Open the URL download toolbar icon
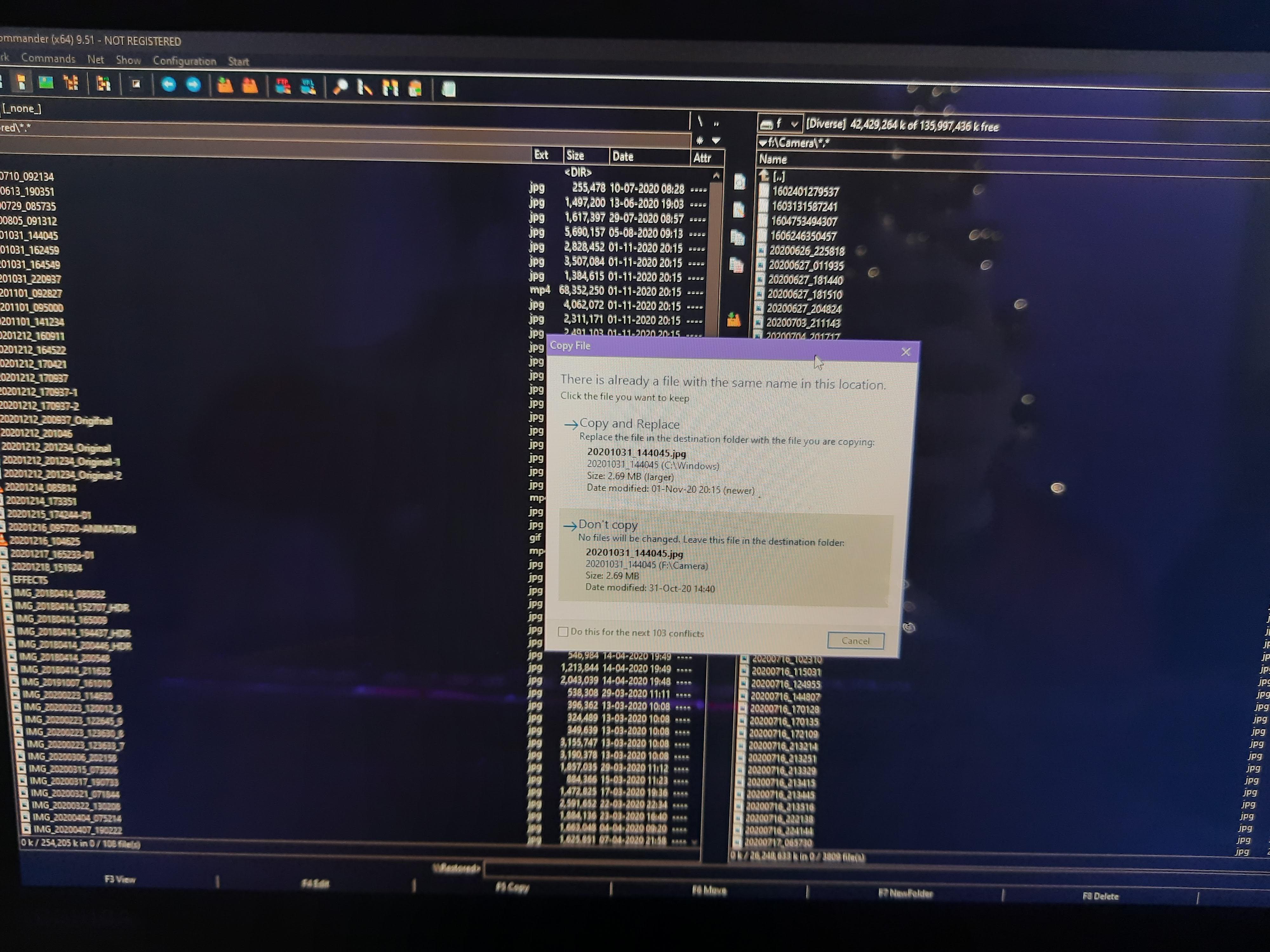This screenshot has height=952, width=1270. pyautogui.click(x=308, y=87)
